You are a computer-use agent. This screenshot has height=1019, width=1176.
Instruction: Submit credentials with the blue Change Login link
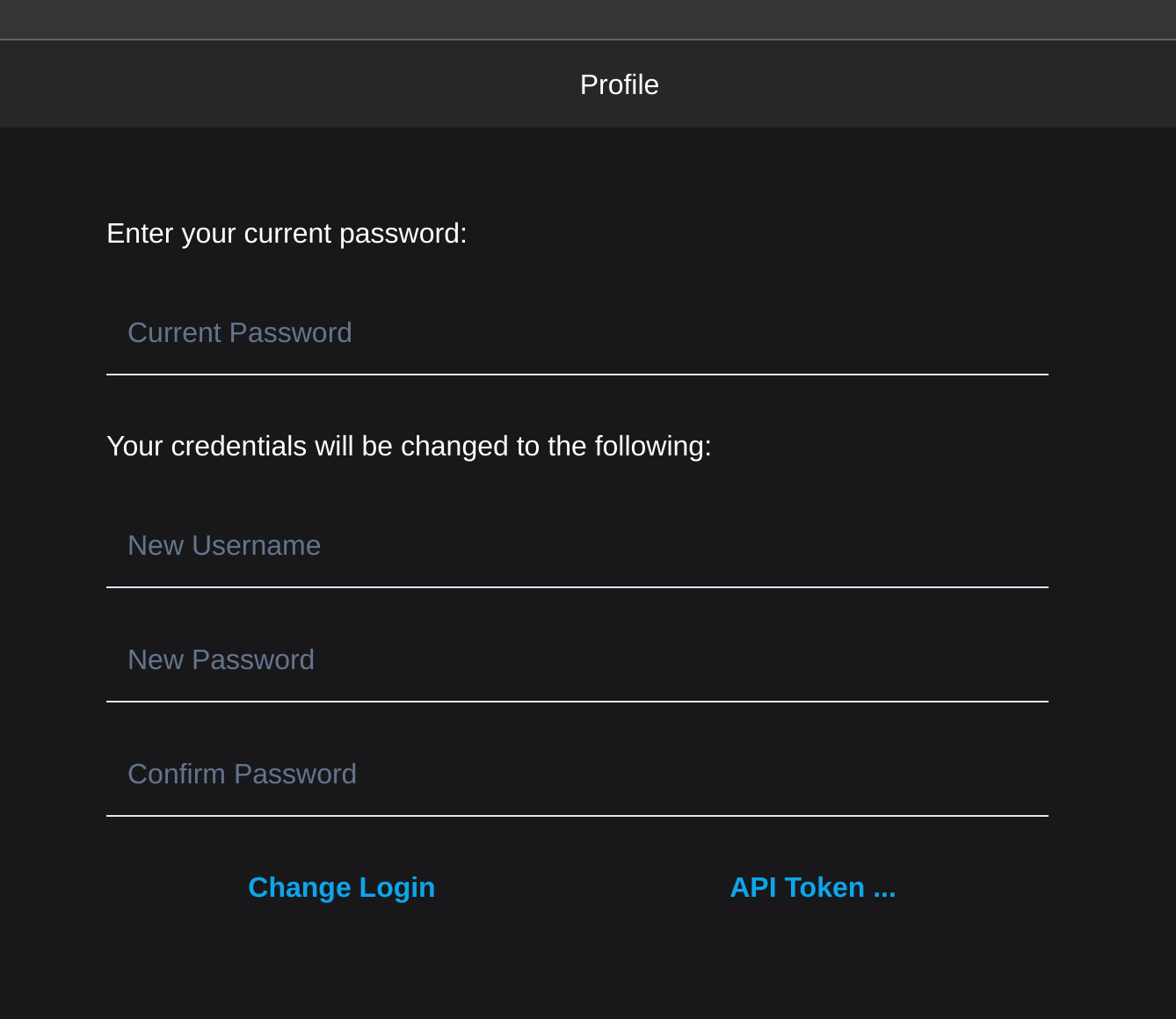pos(342,887)
